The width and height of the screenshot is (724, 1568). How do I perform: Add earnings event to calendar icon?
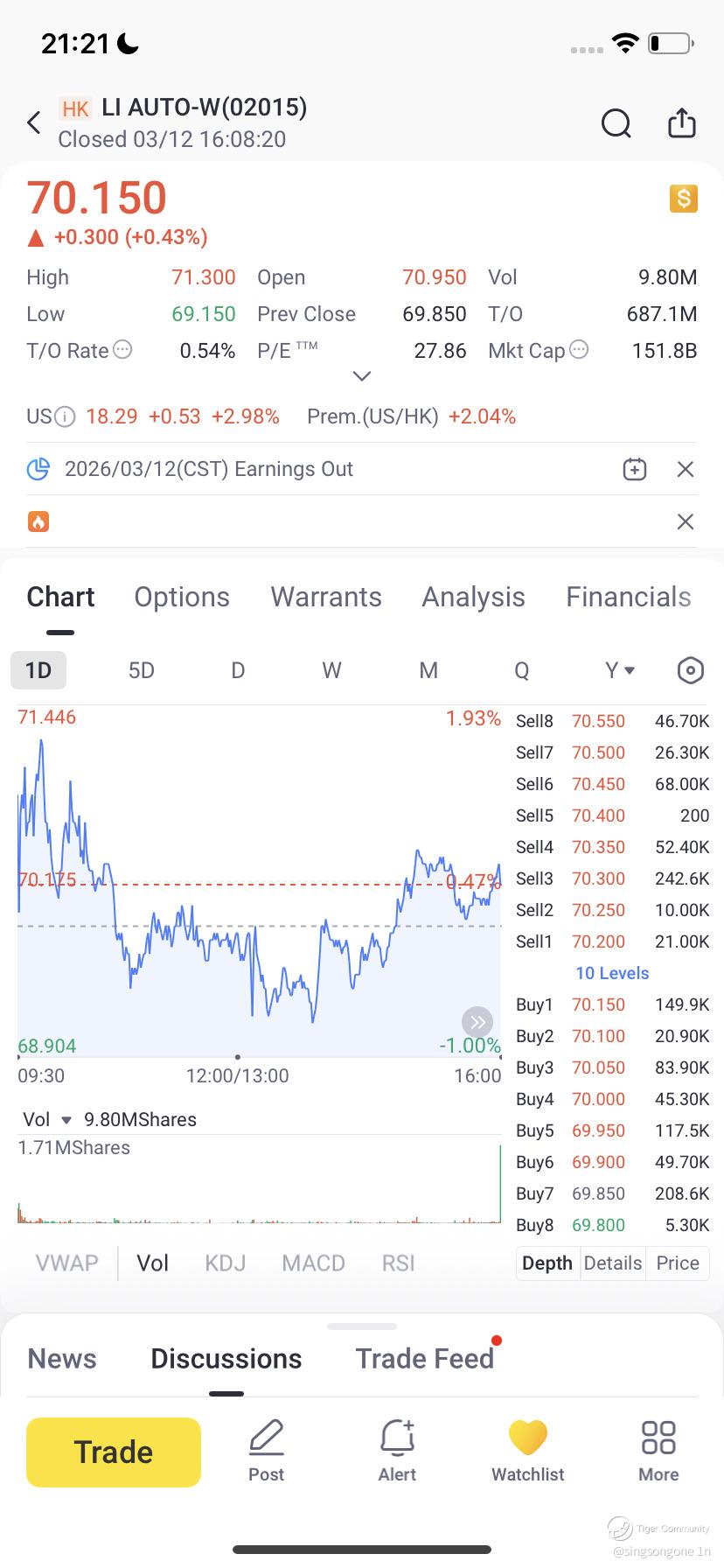coord(634,470)
